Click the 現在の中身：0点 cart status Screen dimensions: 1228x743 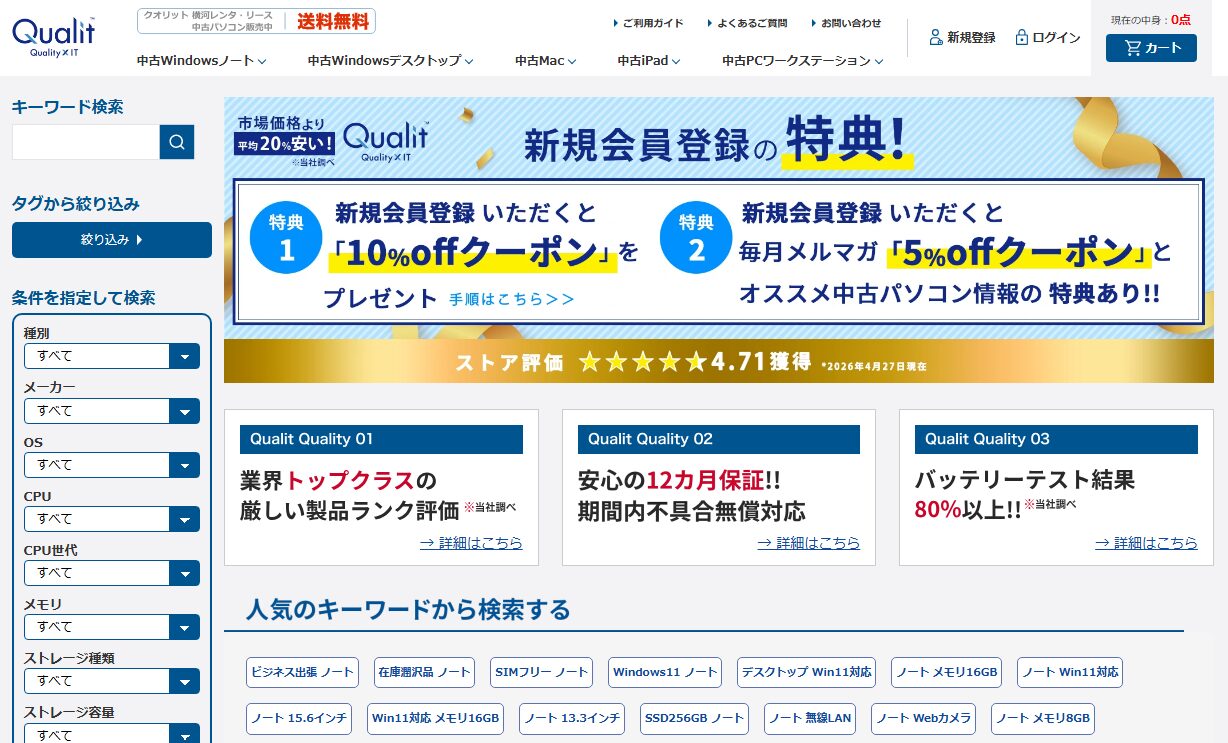1151,19
